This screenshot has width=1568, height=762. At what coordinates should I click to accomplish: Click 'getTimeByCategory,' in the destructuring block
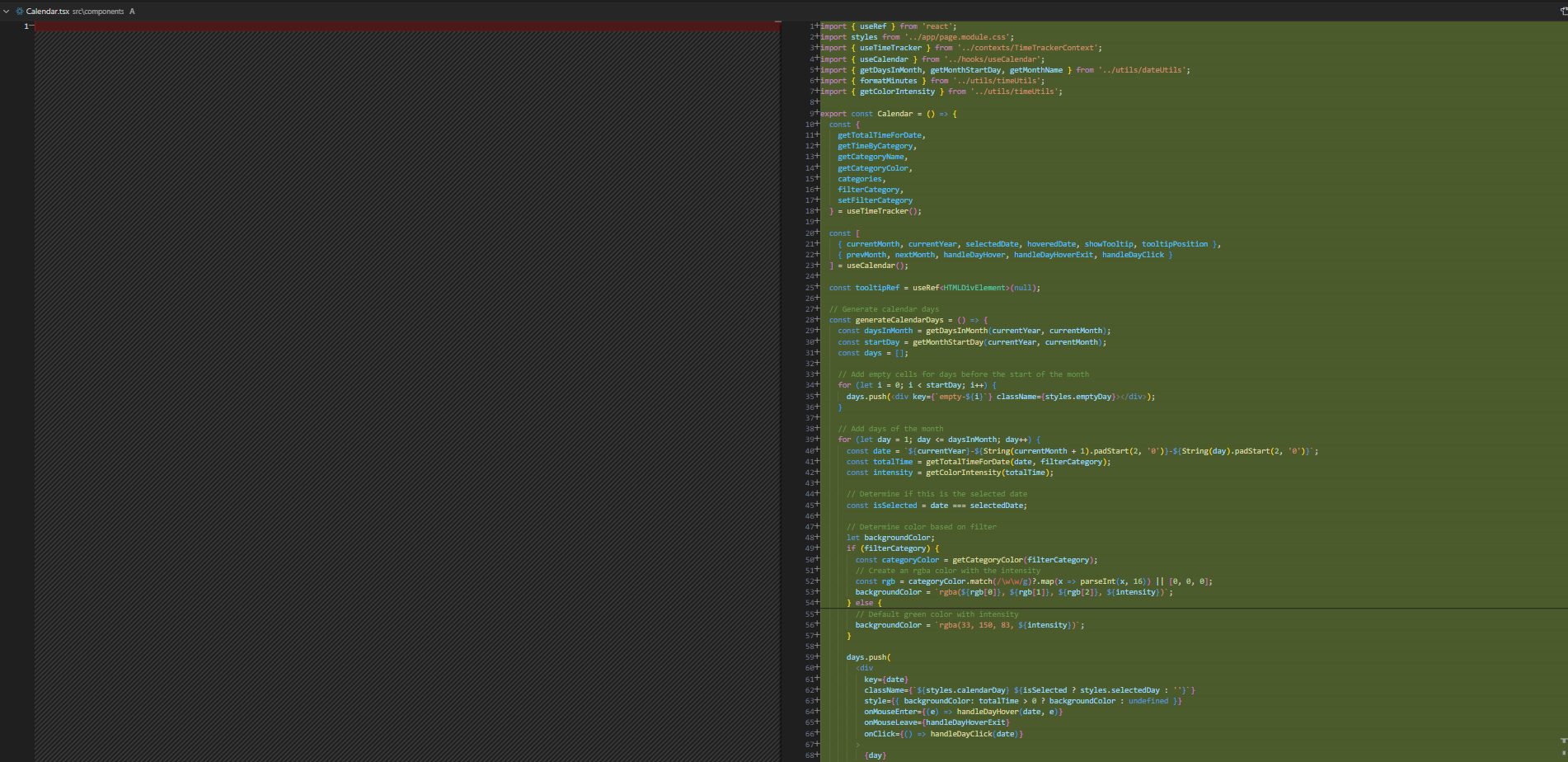[877, 146]
